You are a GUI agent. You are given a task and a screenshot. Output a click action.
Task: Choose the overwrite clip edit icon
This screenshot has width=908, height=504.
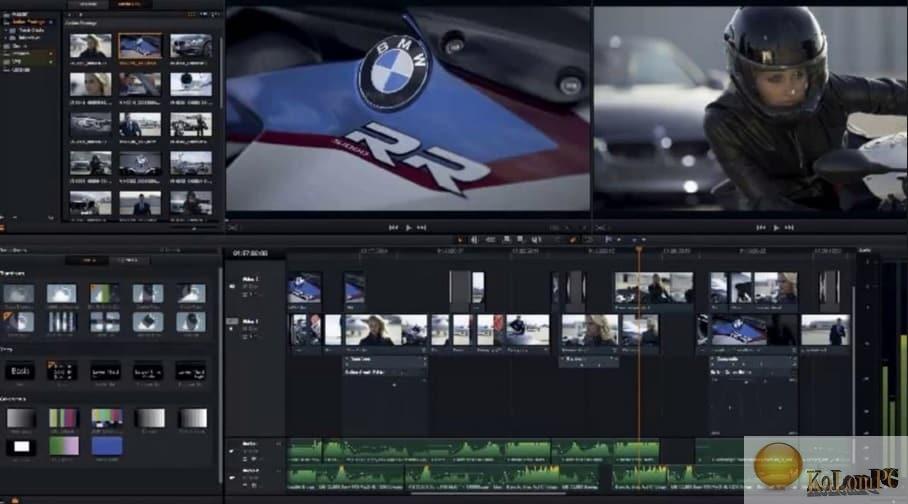pyautogui.click(x=520, y=239)
